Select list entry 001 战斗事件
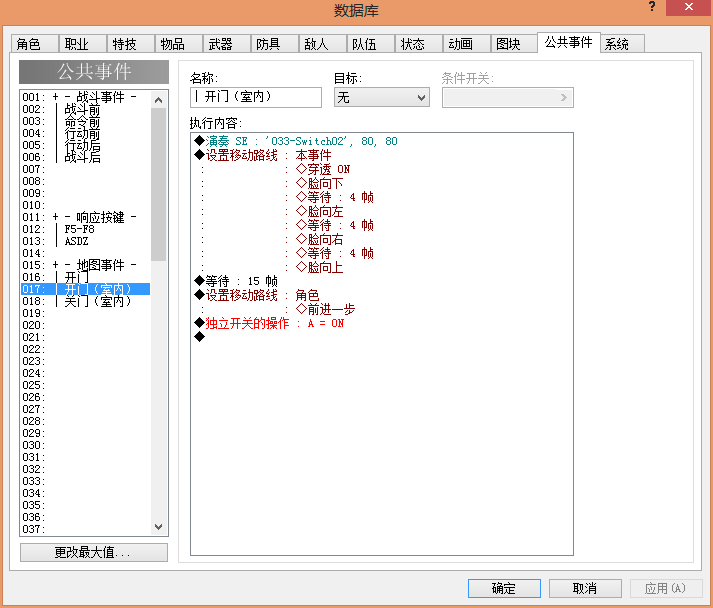The width and height of the screenshot is (713, 608). pos(85,97)
